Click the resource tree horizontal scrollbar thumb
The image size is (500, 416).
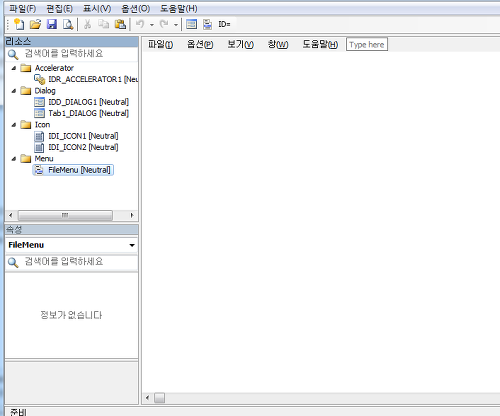pyautogui.click(x=65, y=215)
